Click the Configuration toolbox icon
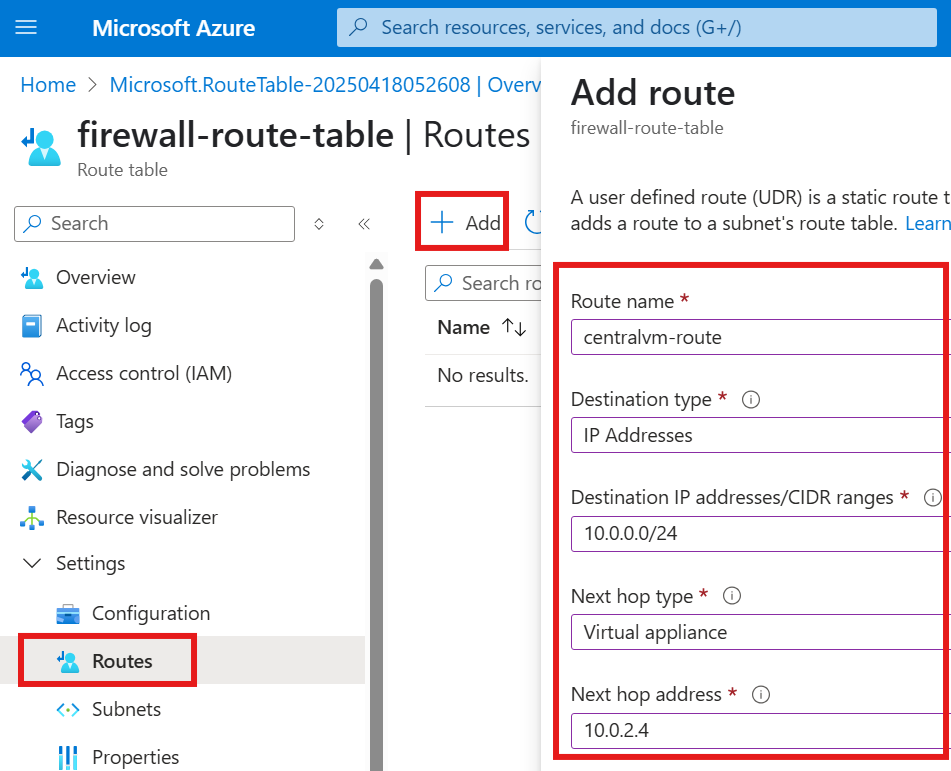The width and height of the screenshot is (951, 771). [68, 614]
